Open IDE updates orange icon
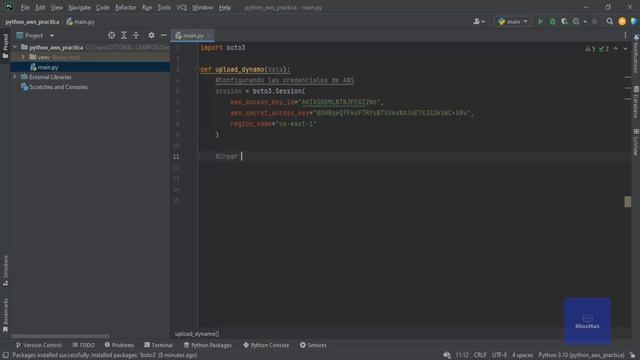640x360 pixels. [622, 21]
